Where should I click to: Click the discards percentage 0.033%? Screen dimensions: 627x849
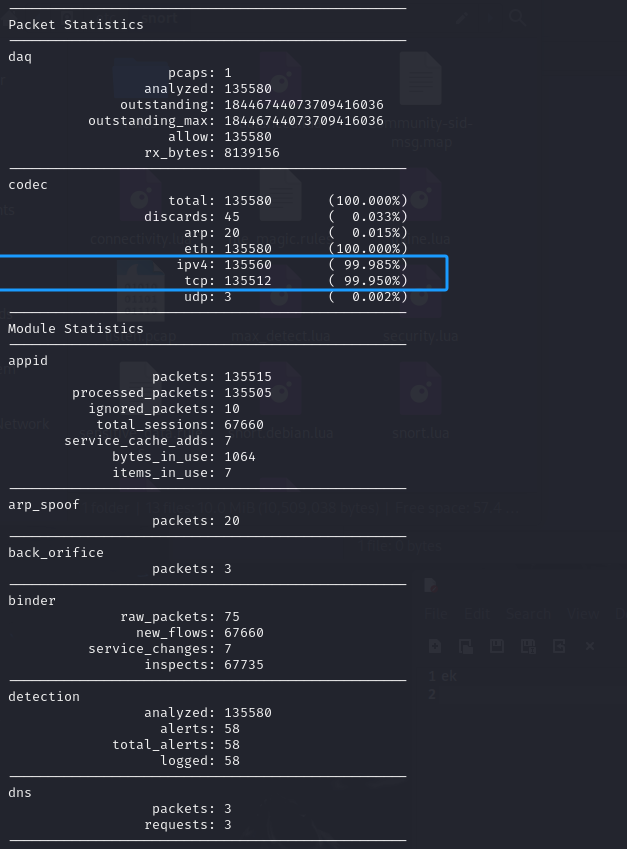(368, 217)
